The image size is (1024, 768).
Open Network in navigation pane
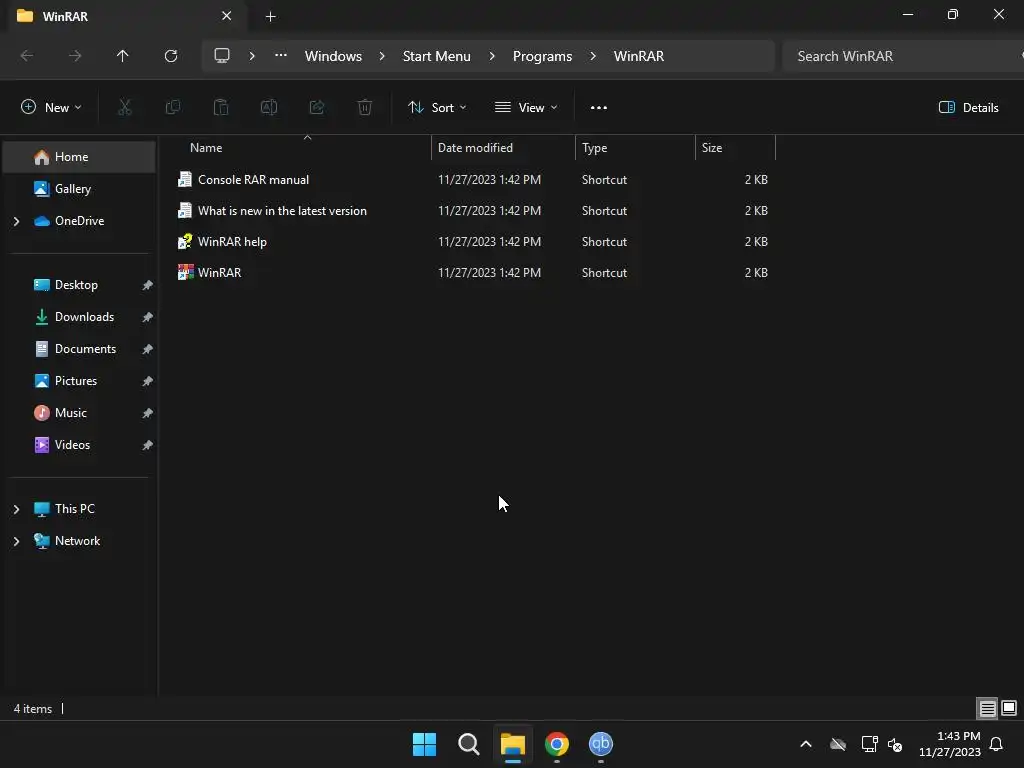(77, 541)
